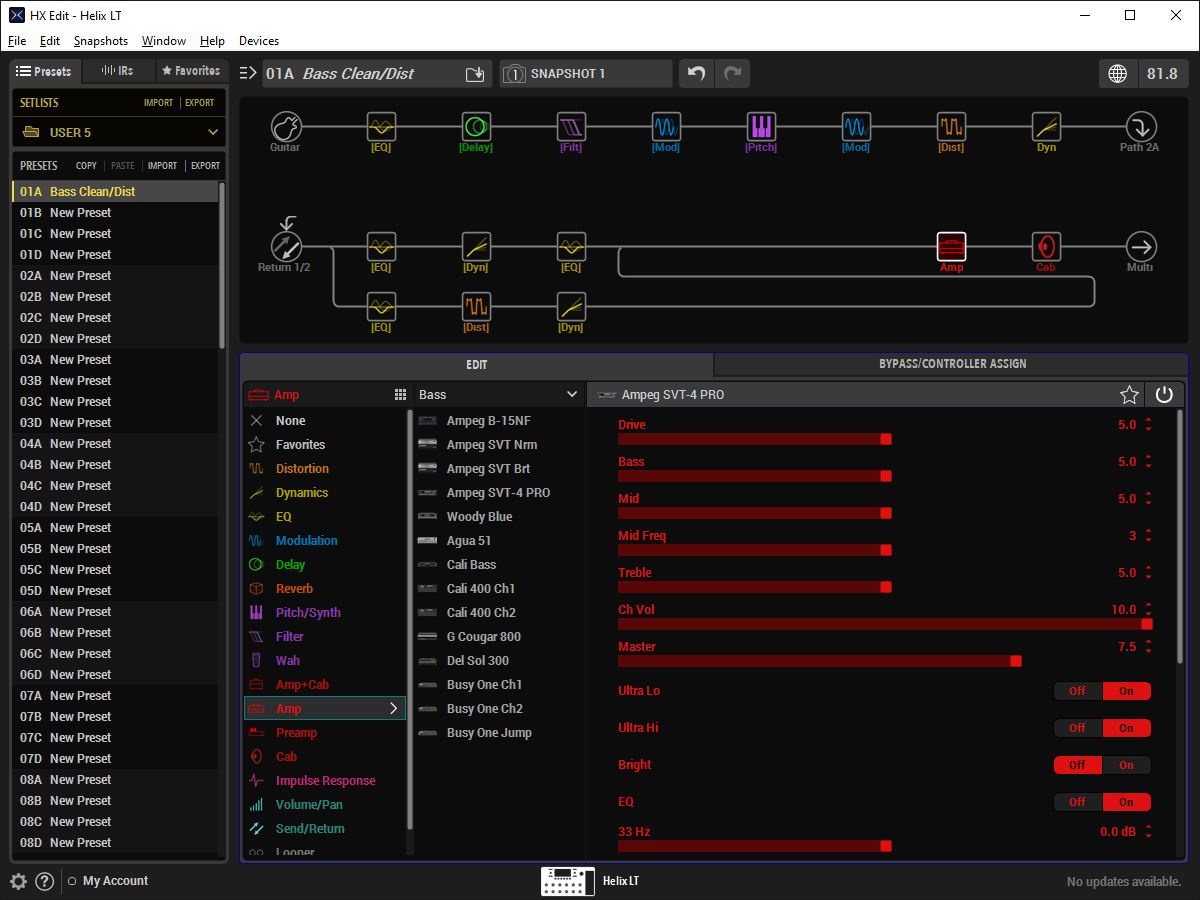Undo the last edit
This screenshot has height=900, width=1200.
[x=697, y=74]
